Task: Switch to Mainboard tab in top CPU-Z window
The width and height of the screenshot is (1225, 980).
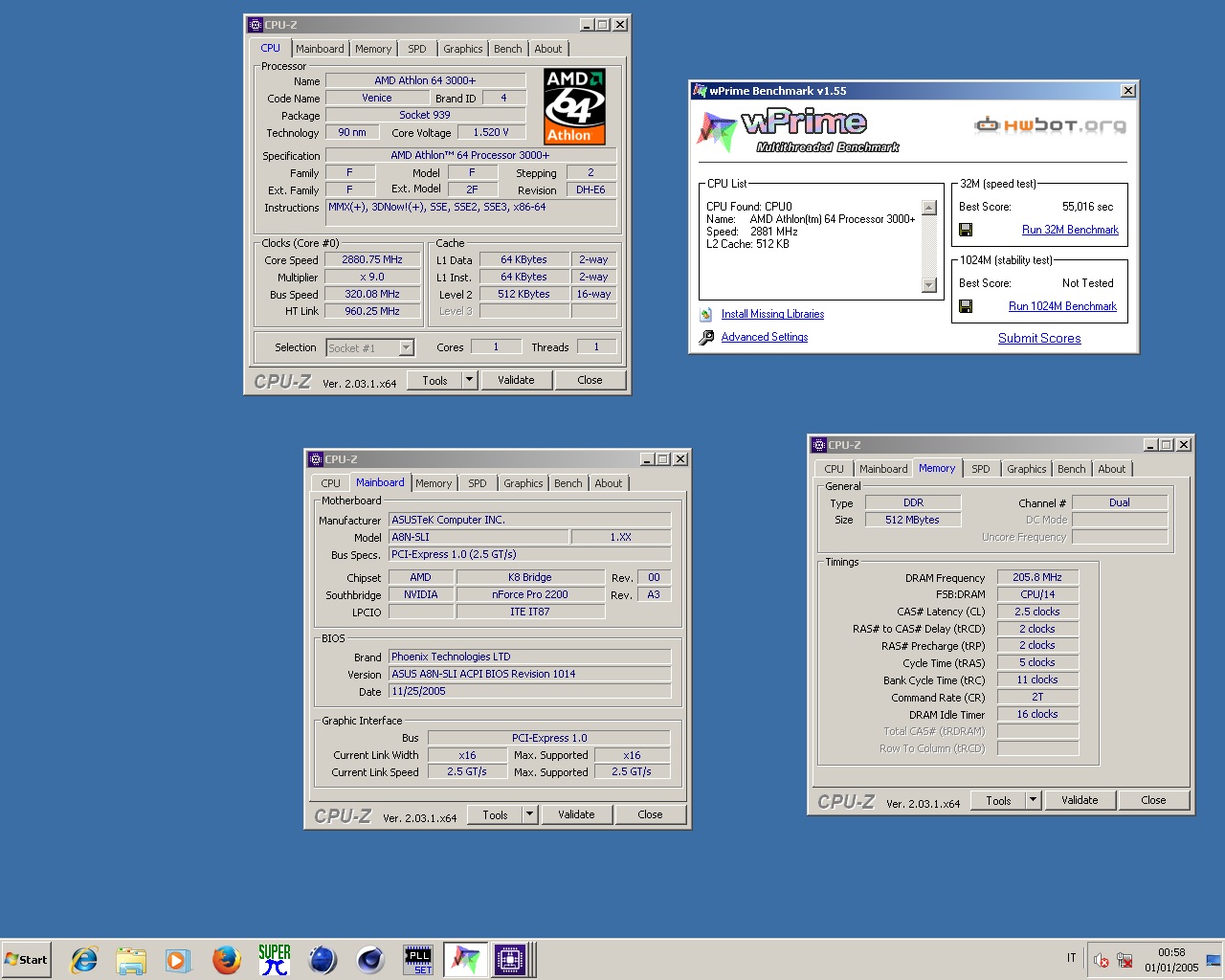Action: (320, 49)
